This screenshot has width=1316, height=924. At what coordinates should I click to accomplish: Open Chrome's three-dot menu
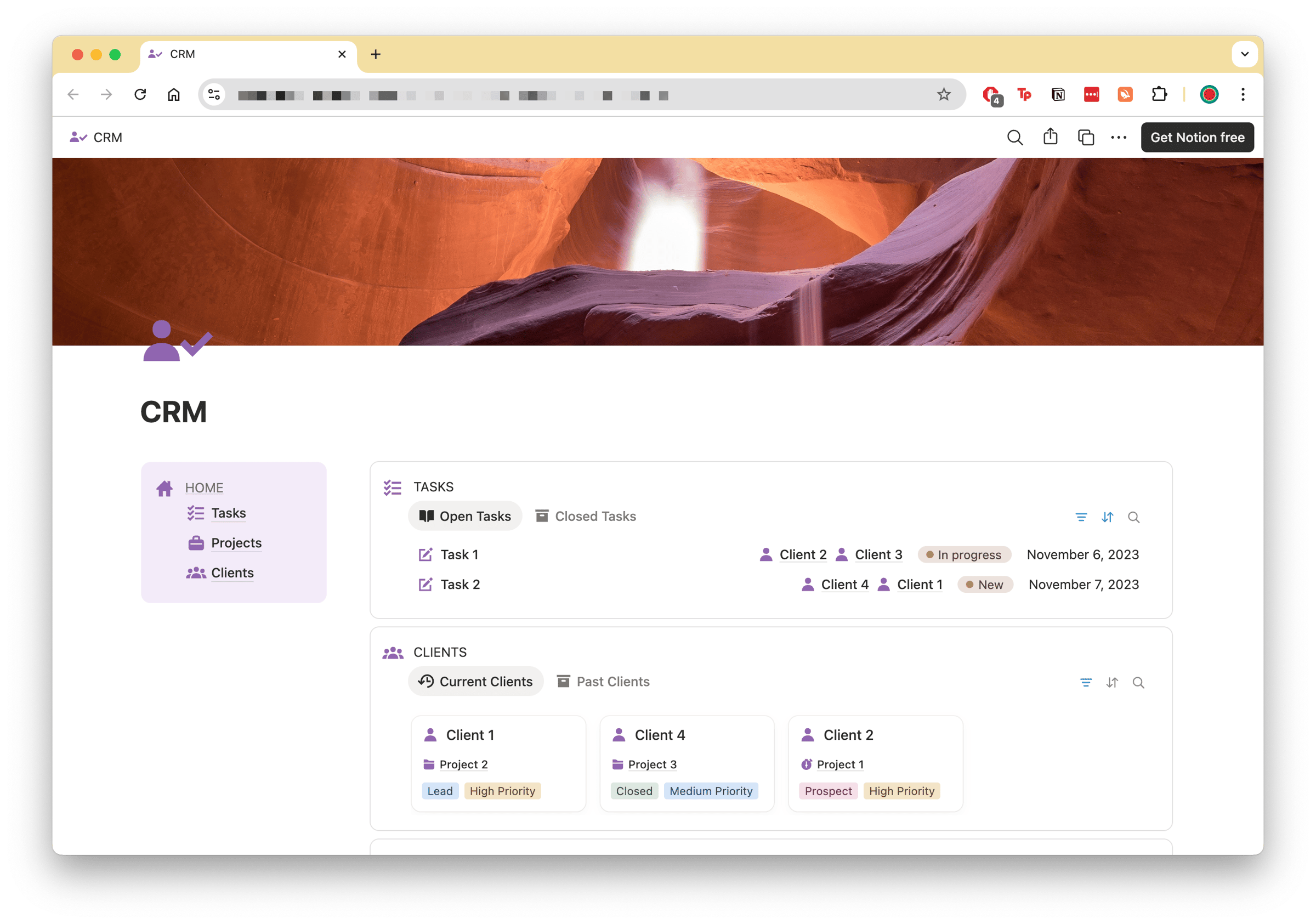point(1242,94)
